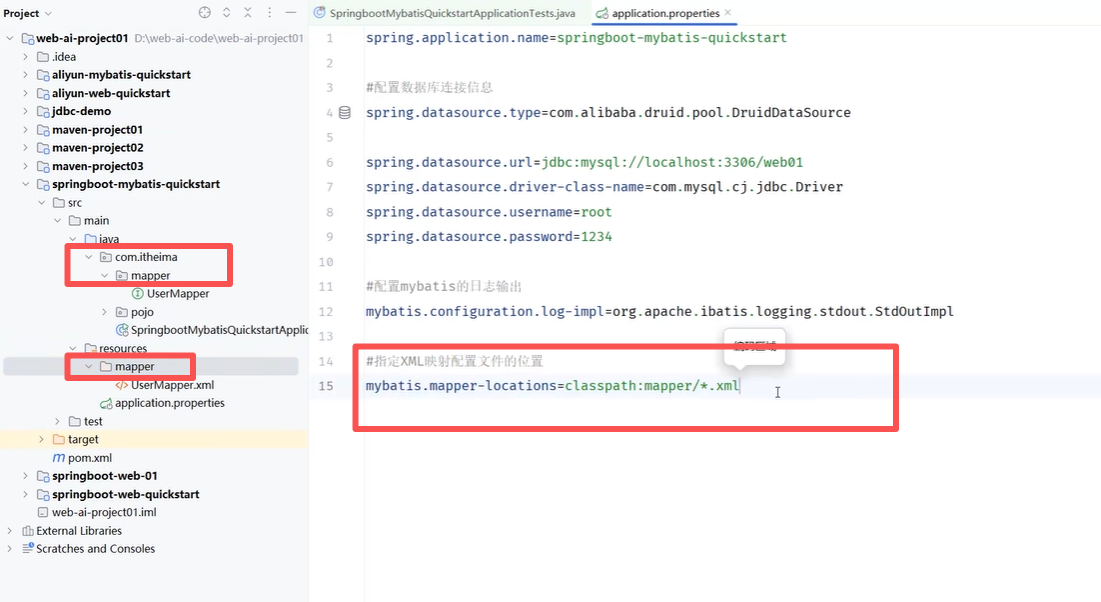Click classpath:mapper/*.xml value on line 15
The image size is (1101, 602).
[x=652, y=386]
